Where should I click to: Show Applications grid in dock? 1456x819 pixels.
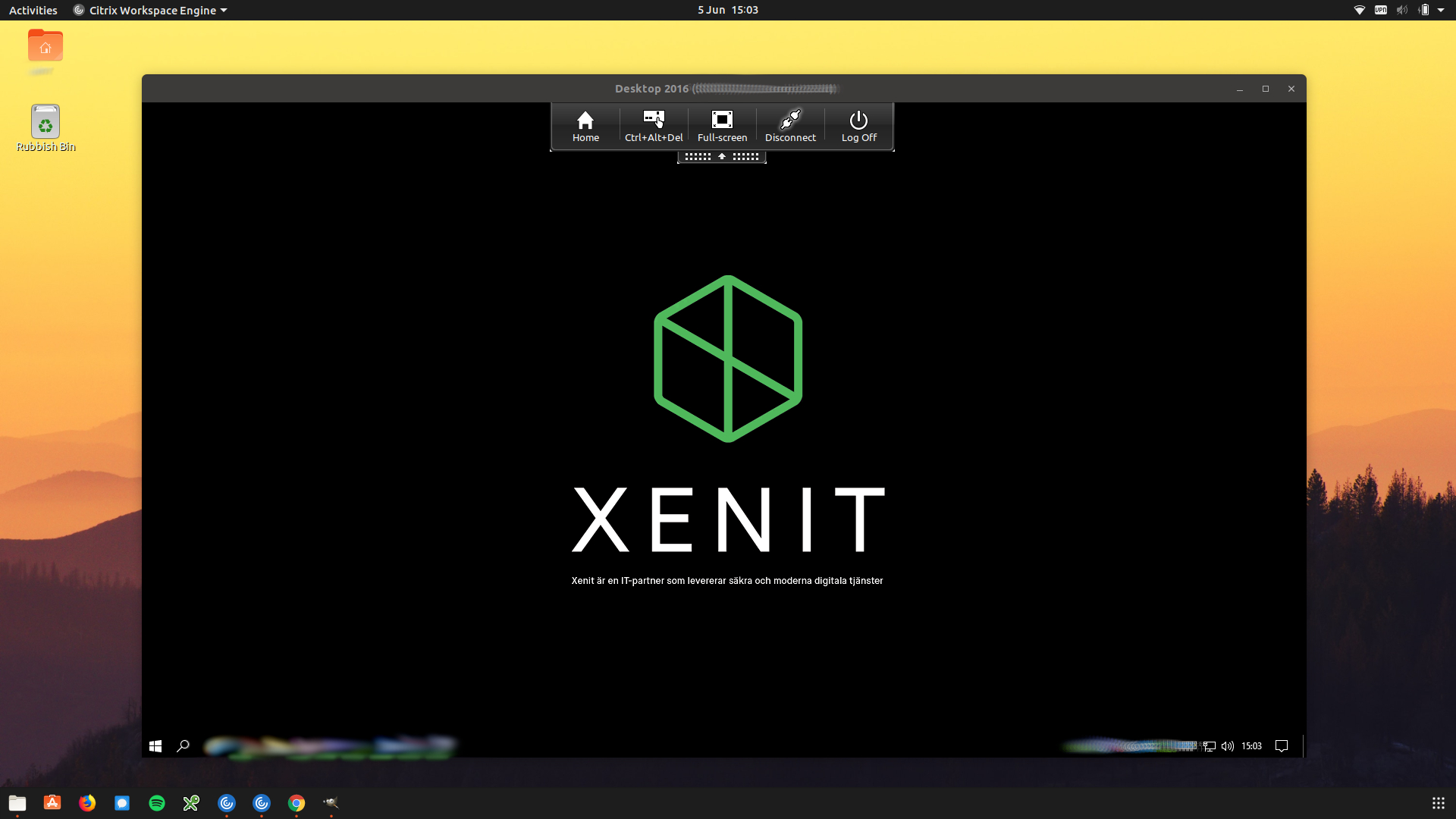(1438, 803)
